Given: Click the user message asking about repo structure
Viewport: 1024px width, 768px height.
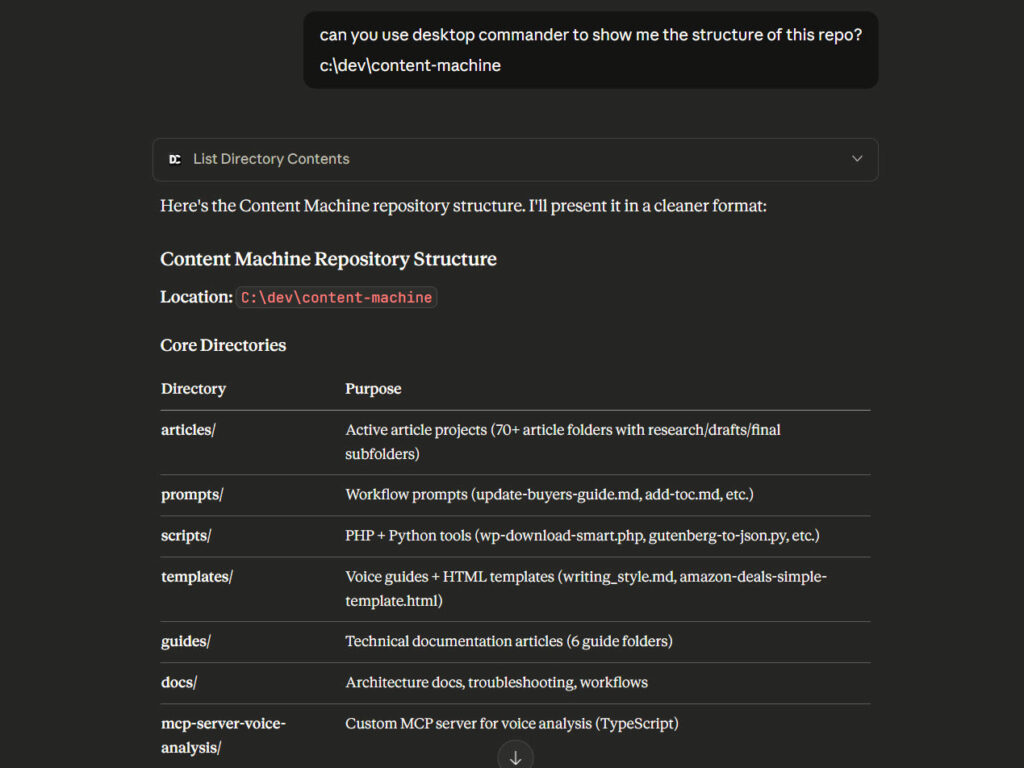Looking at the screenshot, I should pos(590,50).
